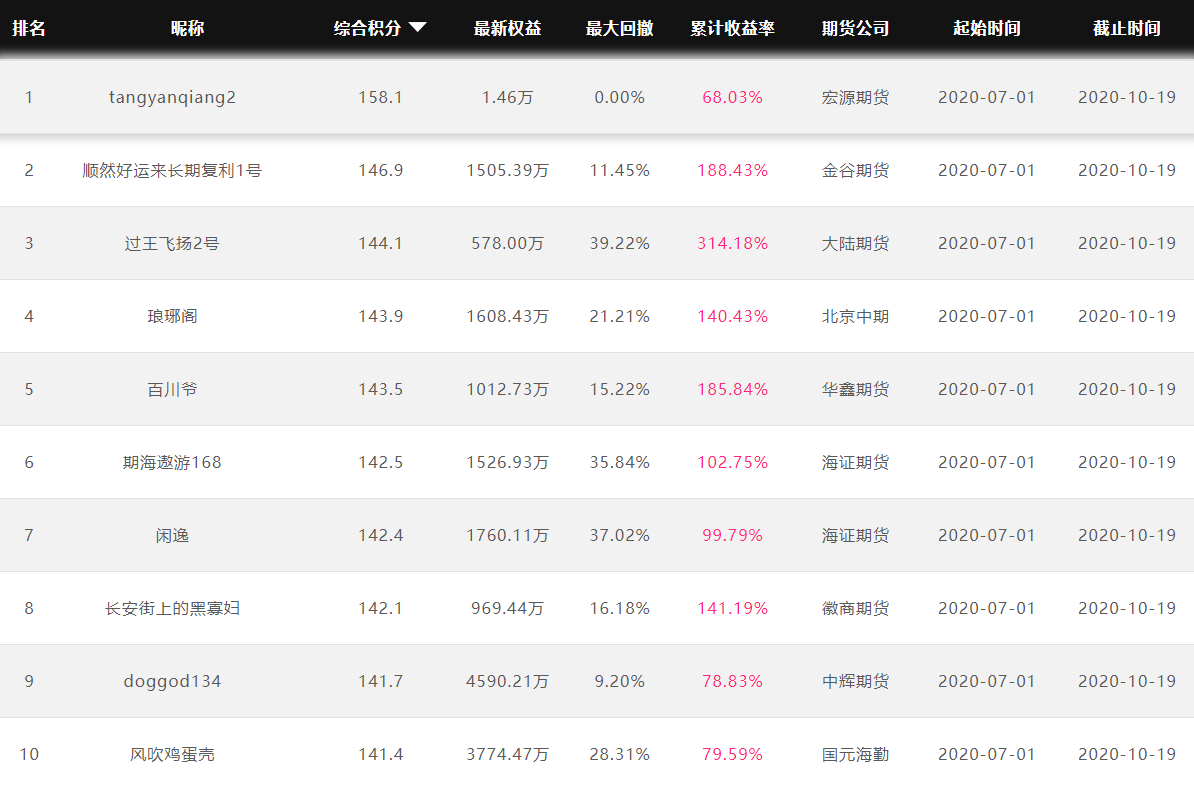
Task: Select score value 144.1
Action: pos(381,244)
